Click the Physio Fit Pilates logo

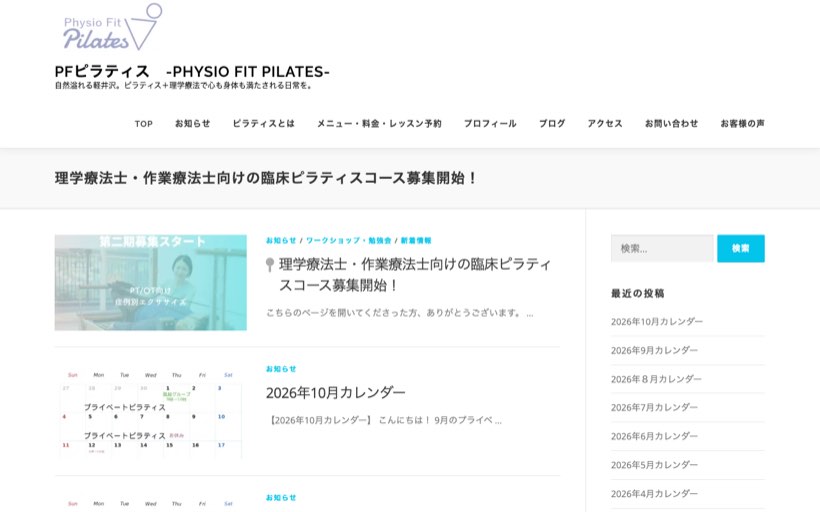point(112,27)
